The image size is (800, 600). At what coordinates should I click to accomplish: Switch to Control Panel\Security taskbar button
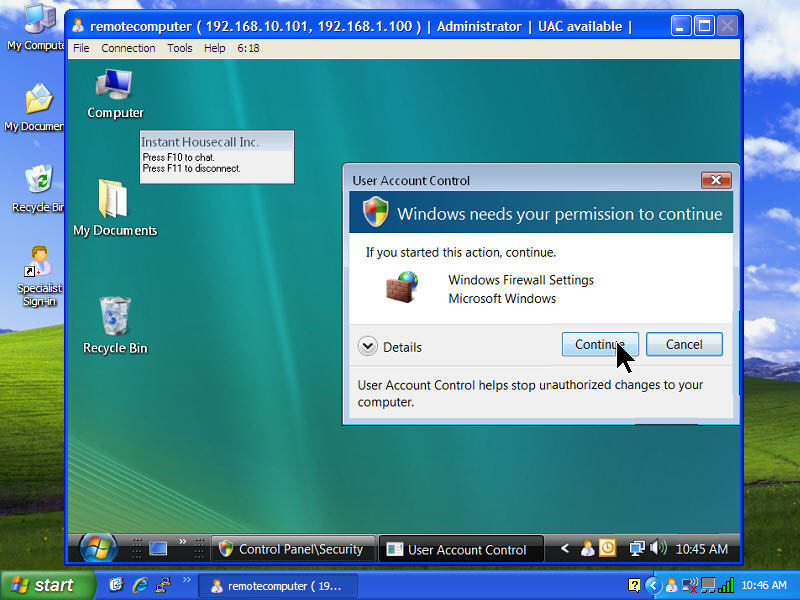tap(293, 549)
